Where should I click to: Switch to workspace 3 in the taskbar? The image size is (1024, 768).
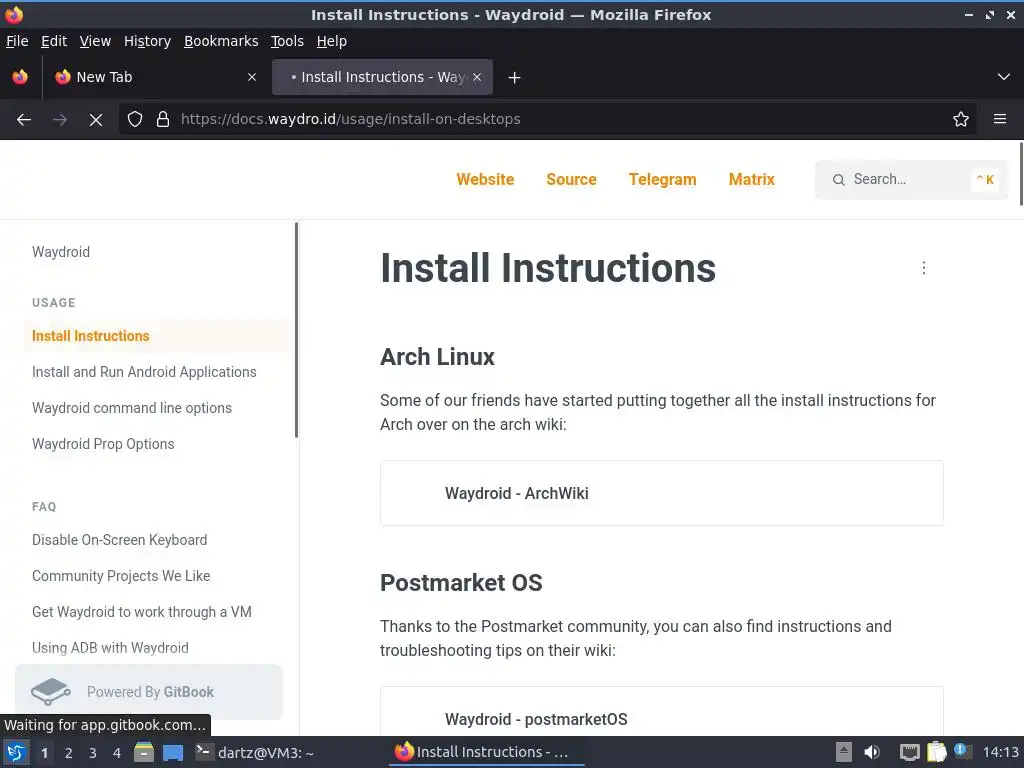[x=93, y=753]
